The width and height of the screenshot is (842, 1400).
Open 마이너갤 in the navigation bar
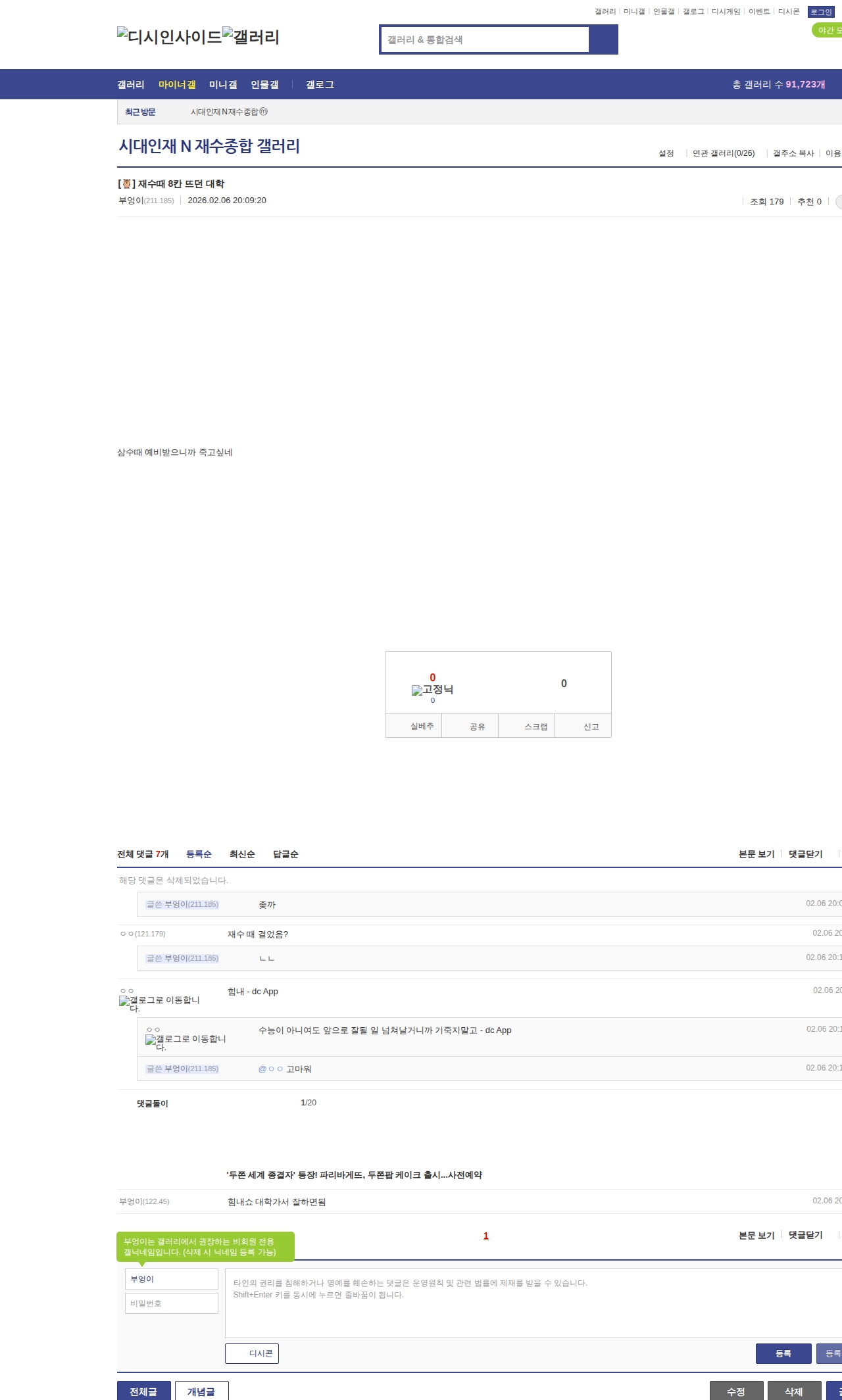click(177, 85)
